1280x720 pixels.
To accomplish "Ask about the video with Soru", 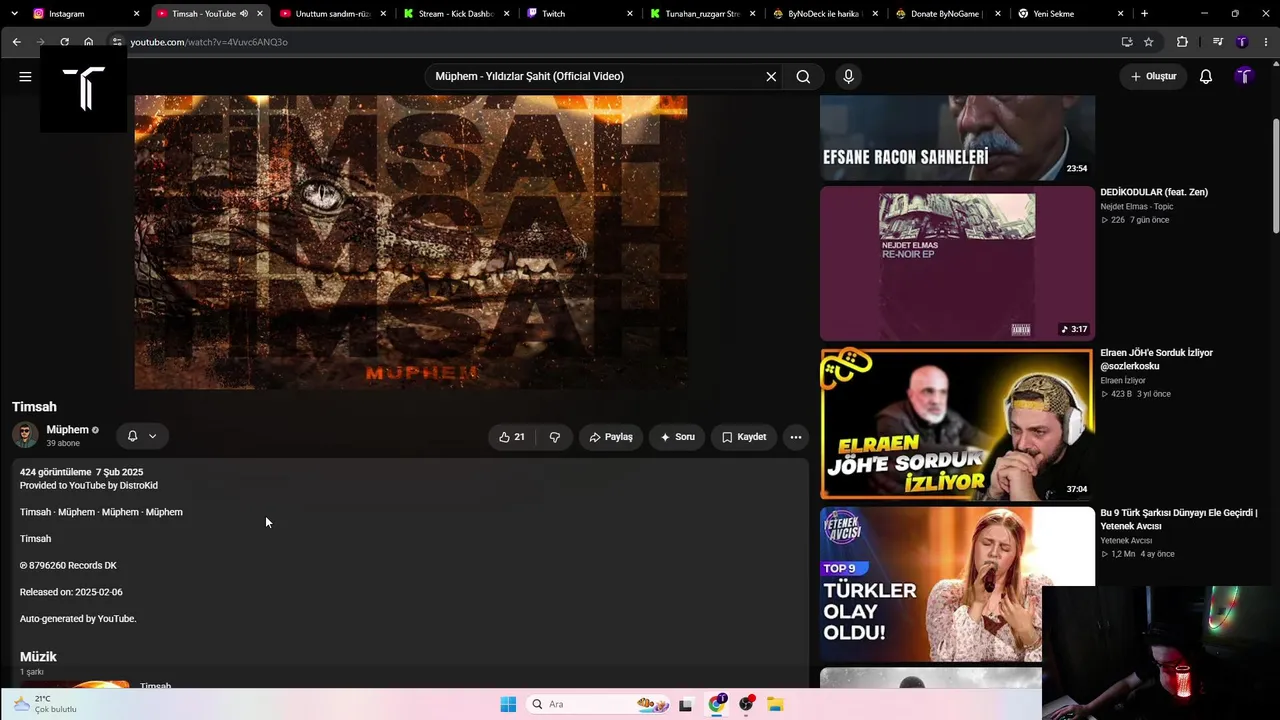I will [x=677, y=437].
